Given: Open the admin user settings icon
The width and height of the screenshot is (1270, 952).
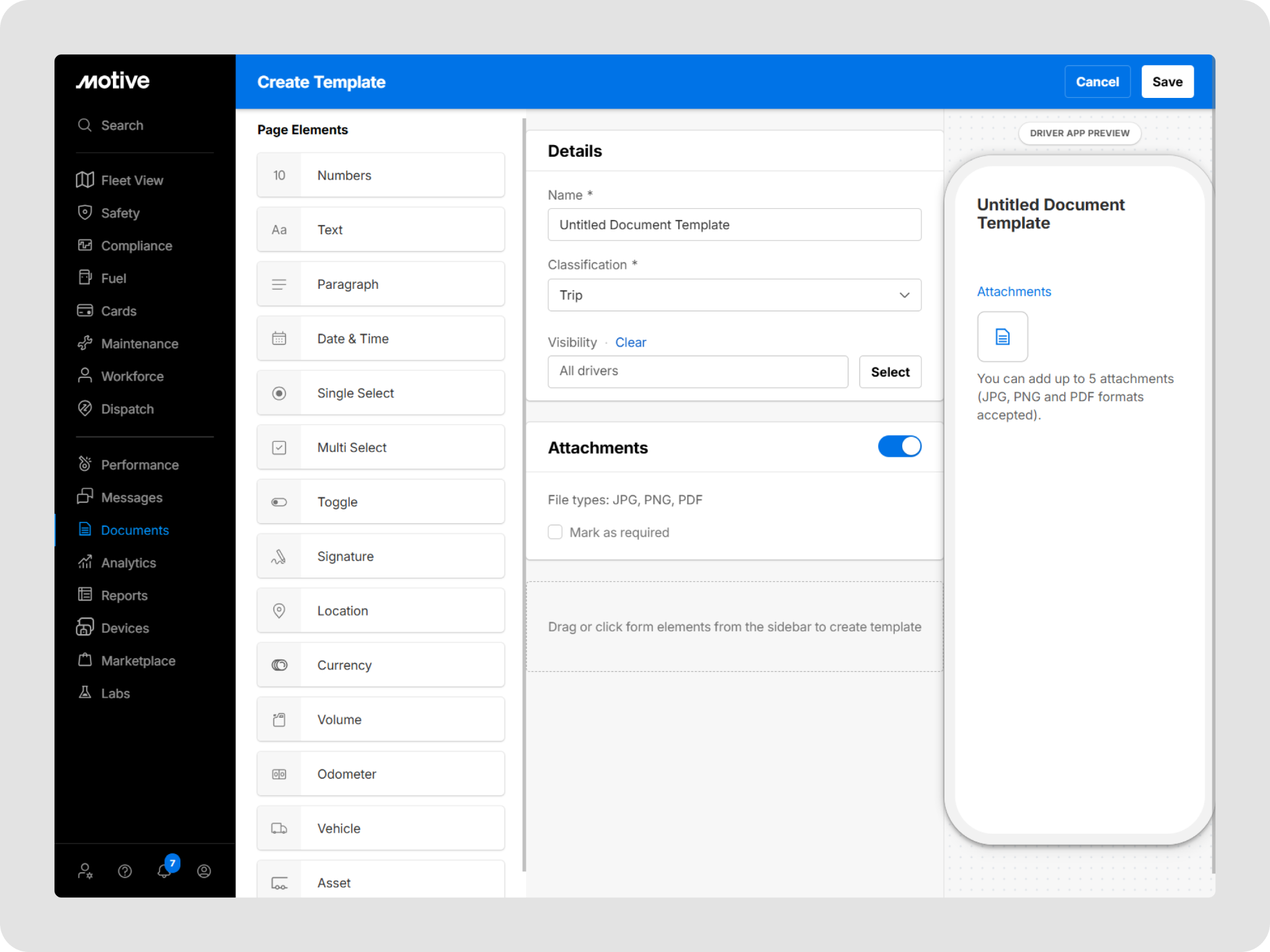Looking at the screenshot, I should point(85,871).
